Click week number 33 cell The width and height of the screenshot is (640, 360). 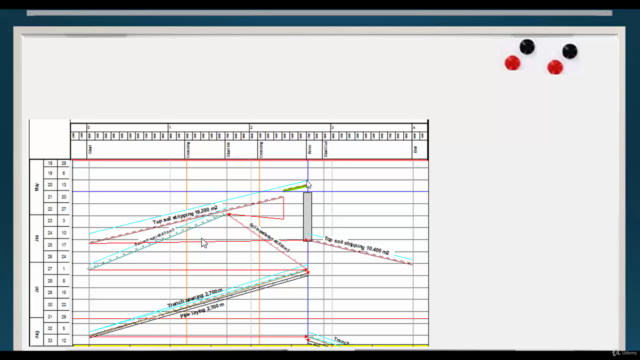pos(50,340)
